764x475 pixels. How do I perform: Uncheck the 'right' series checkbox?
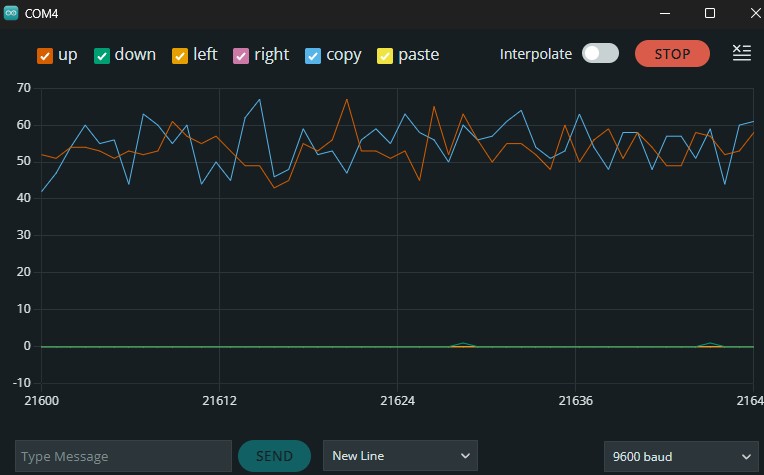coord(241,56)
